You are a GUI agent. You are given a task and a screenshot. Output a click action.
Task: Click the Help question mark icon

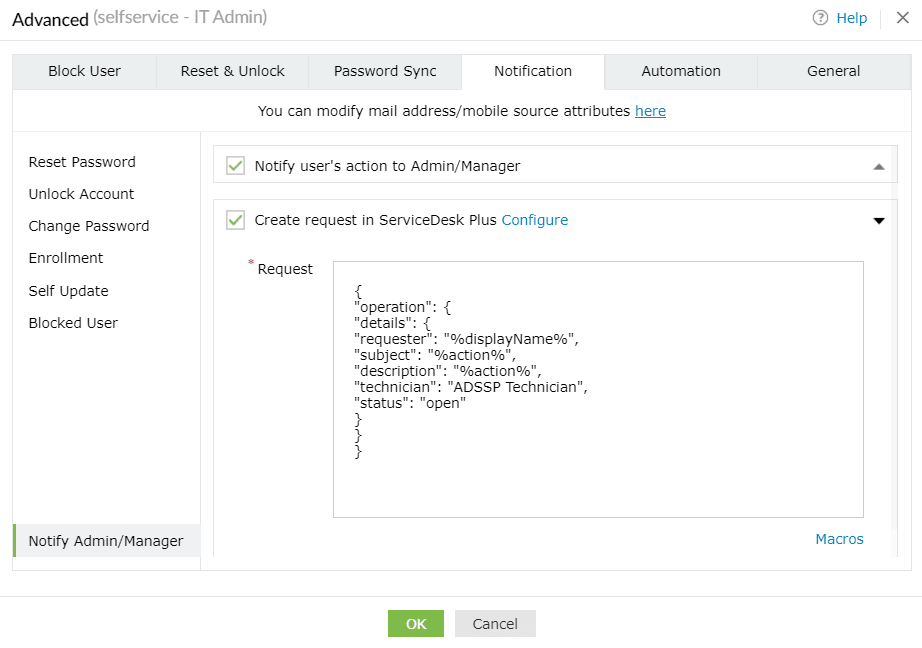coord(820,18)
